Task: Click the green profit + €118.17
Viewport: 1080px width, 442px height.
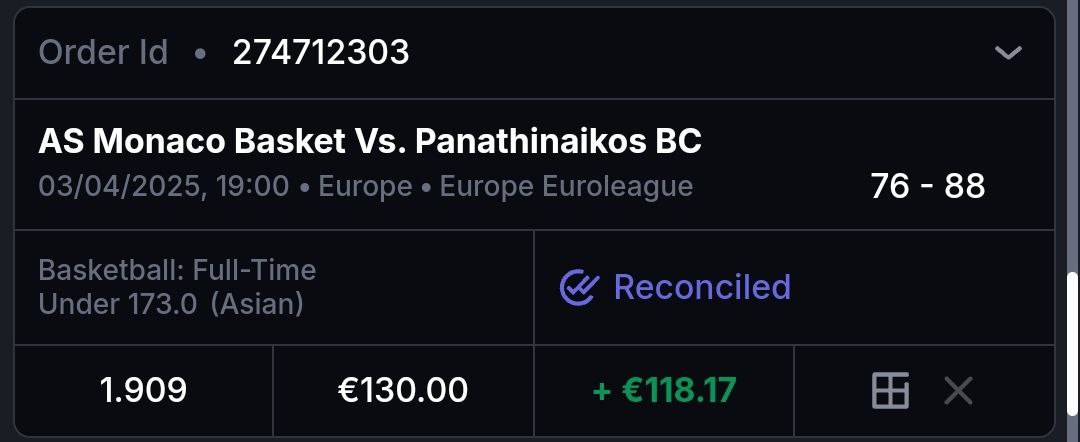Action: tap(664, 391)
